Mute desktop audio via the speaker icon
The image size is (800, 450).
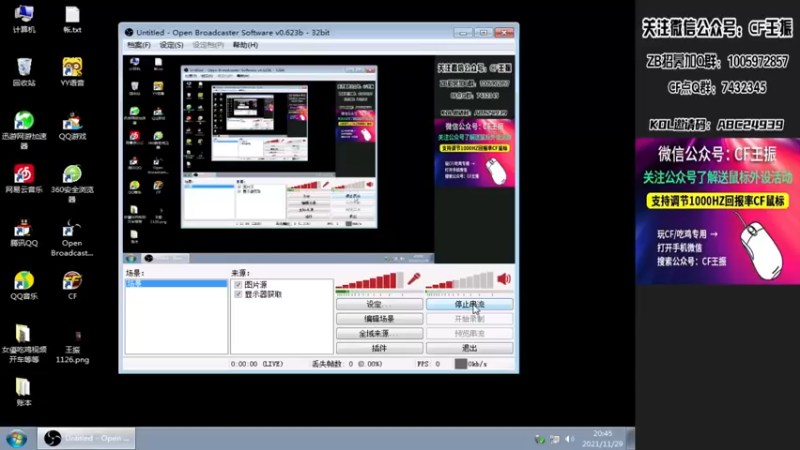tap(504, 279)
